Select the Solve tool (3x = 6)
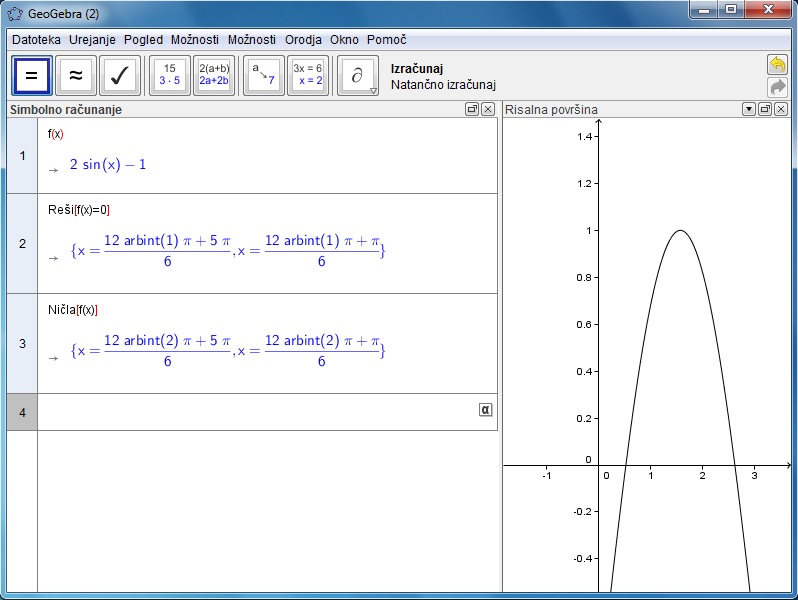798x600 pixels. 308,75
